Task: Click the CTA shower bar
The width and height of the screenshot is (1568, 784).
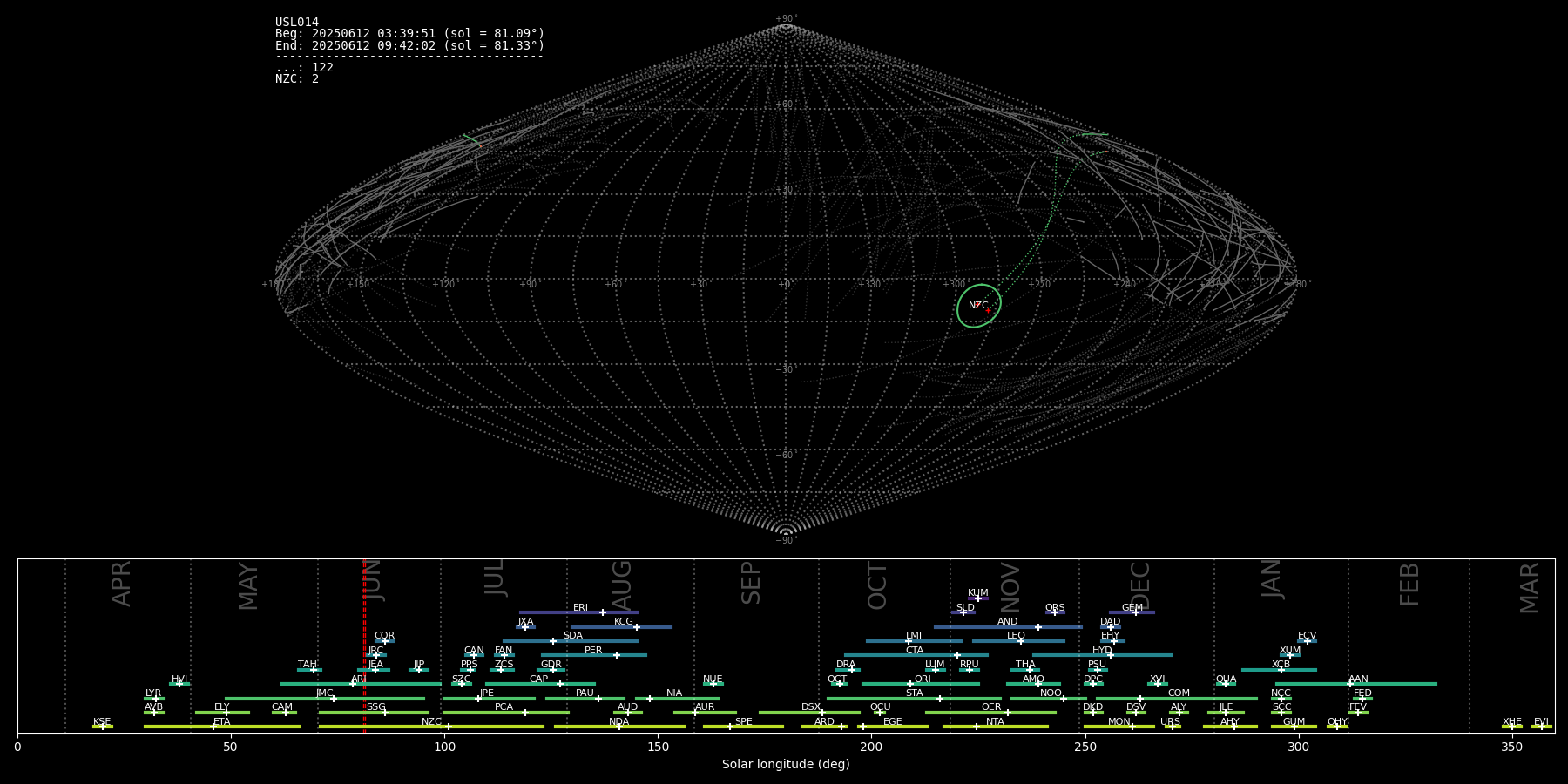Action: (x=916, y=655)
